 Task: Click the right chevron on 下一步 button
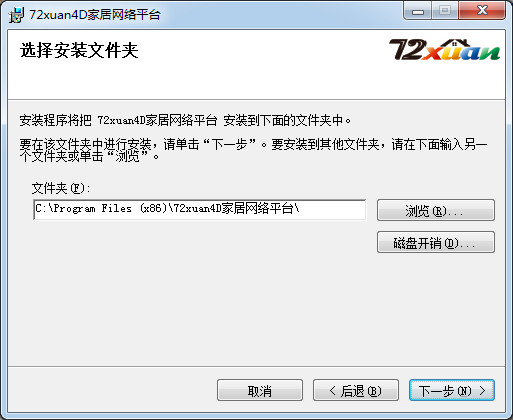[x=483, y=390]
